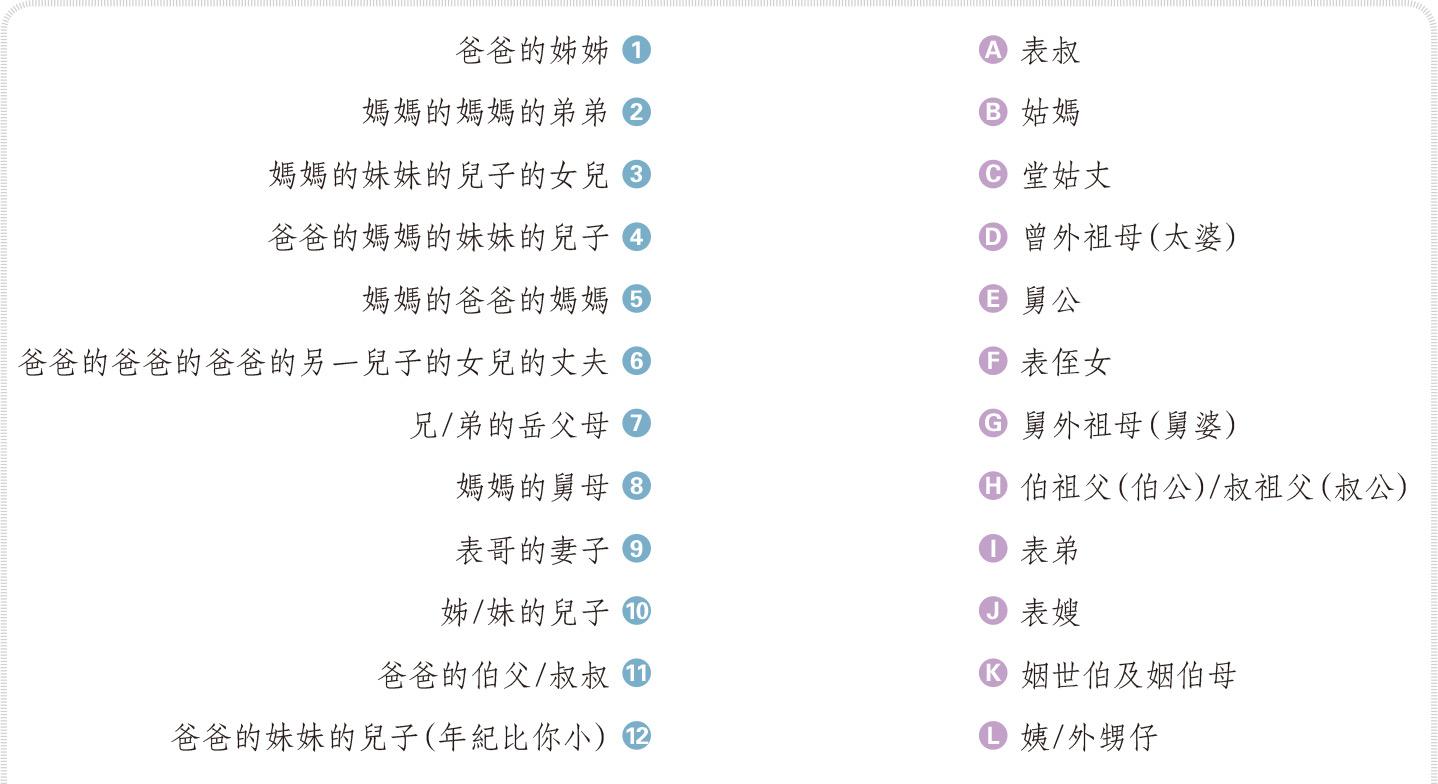Click purple circle K next to 姻世伯及姻伯母
Screen dimensions: 1438x784
coord(992,674)
